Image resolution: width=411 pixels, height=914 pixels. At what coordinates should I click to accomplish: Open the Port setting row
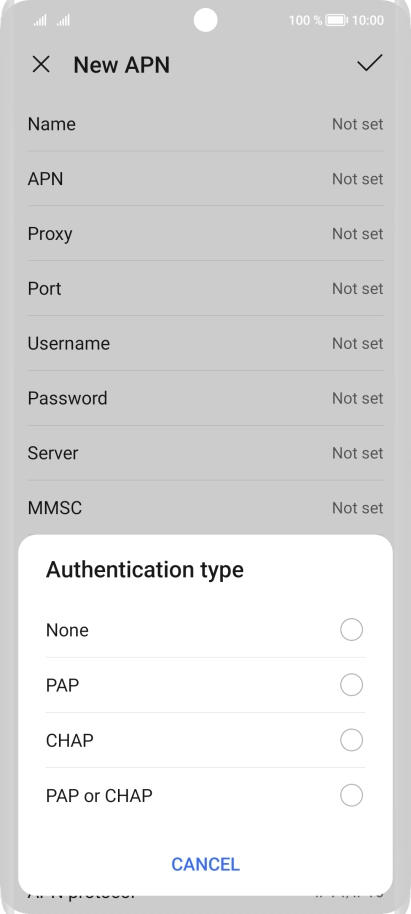[205, 289]
